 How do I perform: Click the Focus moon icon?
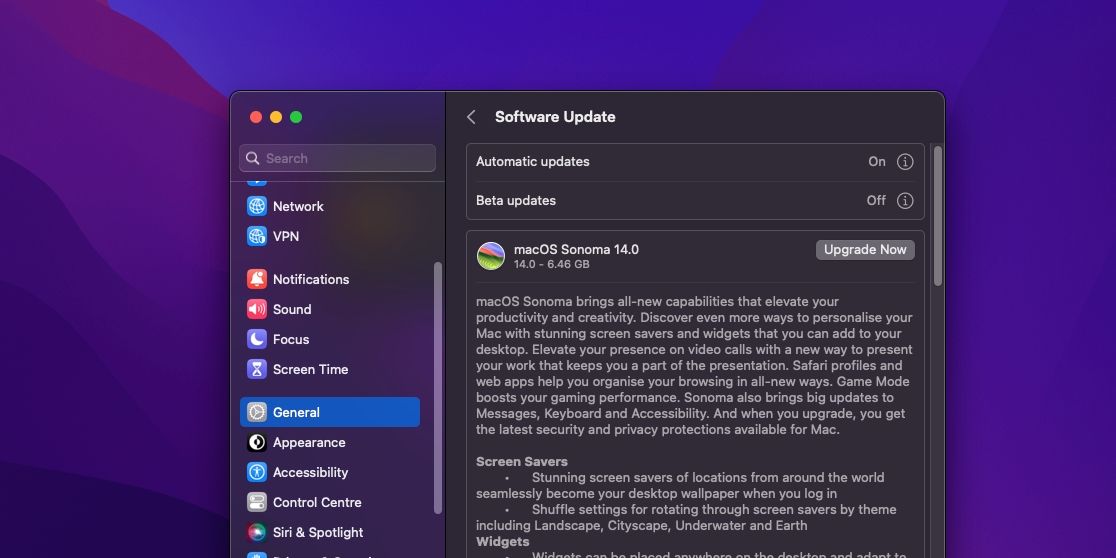point(257,339)
